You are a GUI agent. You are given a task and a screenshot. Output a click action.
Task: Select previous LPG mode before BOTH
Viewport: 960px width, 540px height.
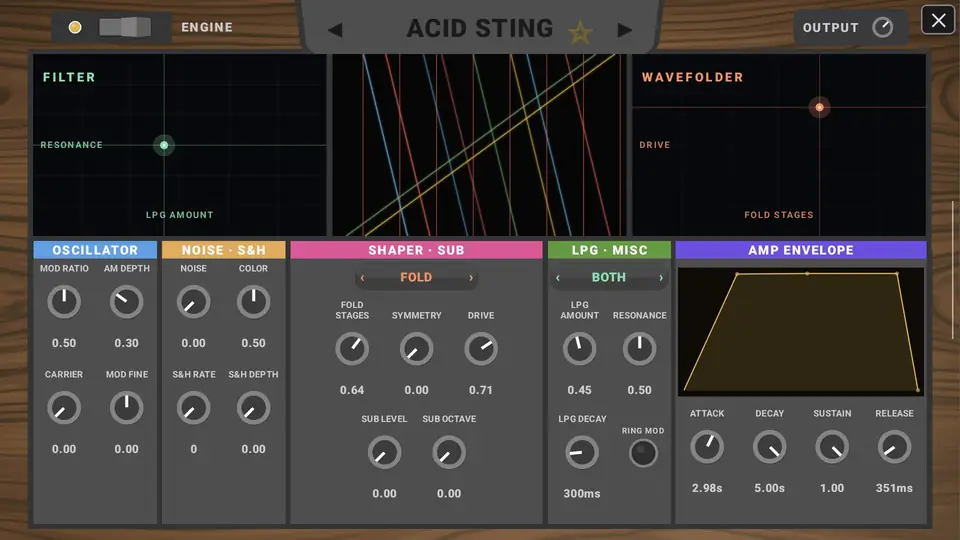click(558, 278)
